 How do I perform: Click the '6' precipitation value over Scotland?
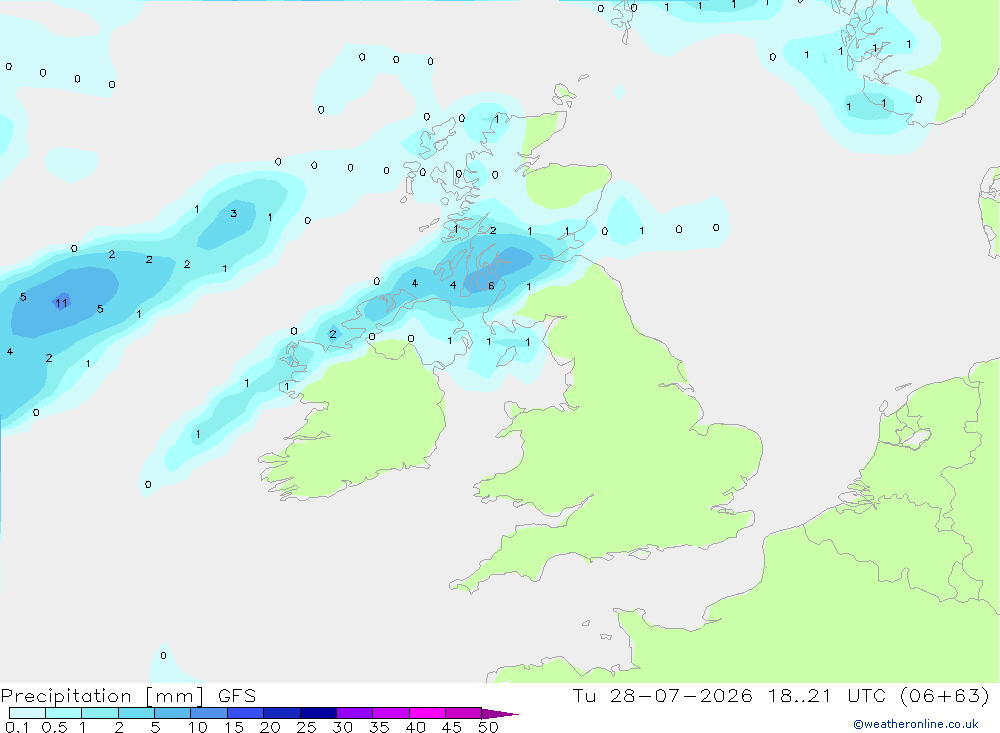tap(491, 286)
